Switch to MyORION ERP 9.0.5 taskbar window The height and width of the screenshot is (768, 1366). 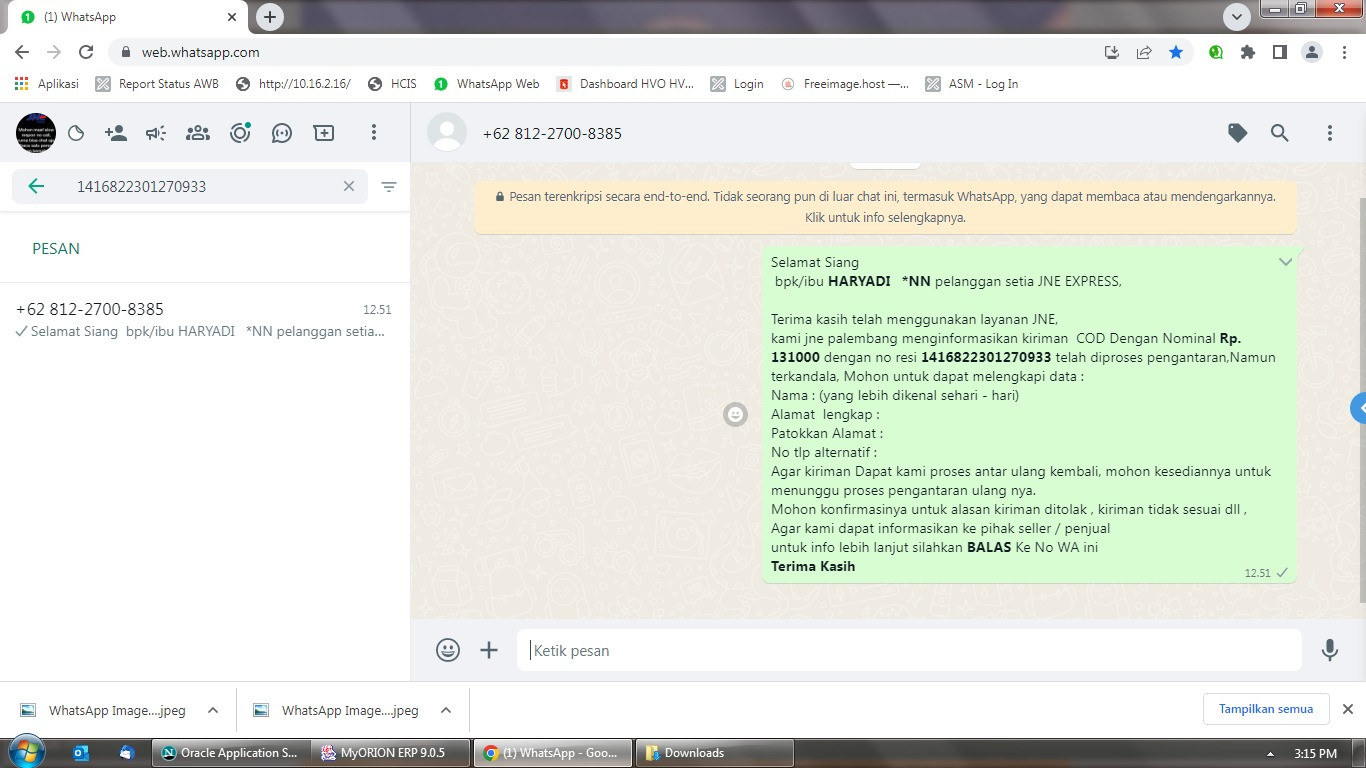tap(391, 753)
